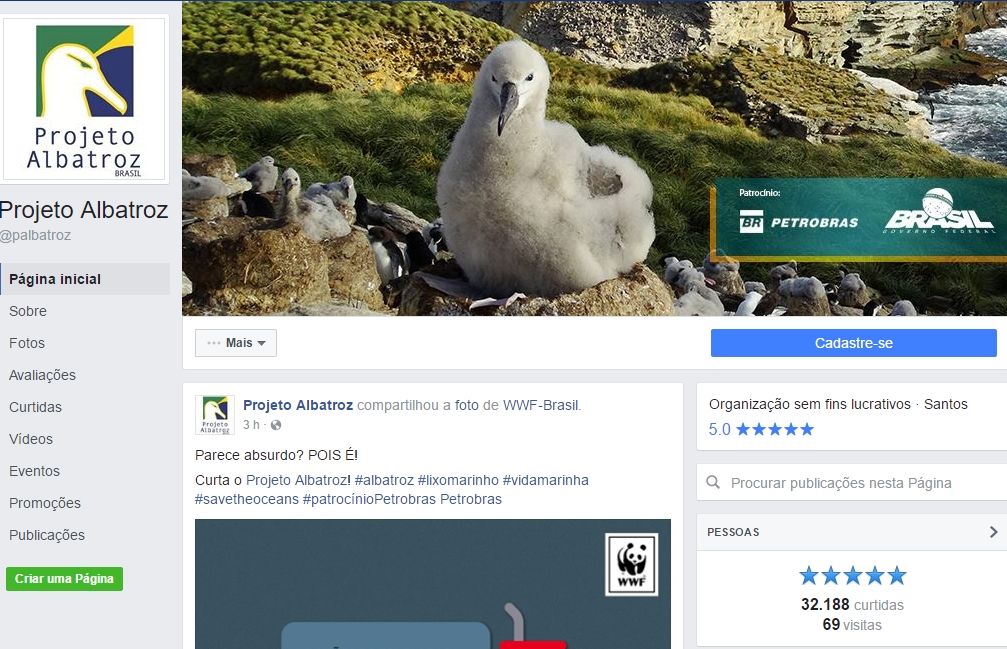Click the large five-star rating in Pessoas
Viewport: 1007px width, 649px height.
tap(852, 576)
